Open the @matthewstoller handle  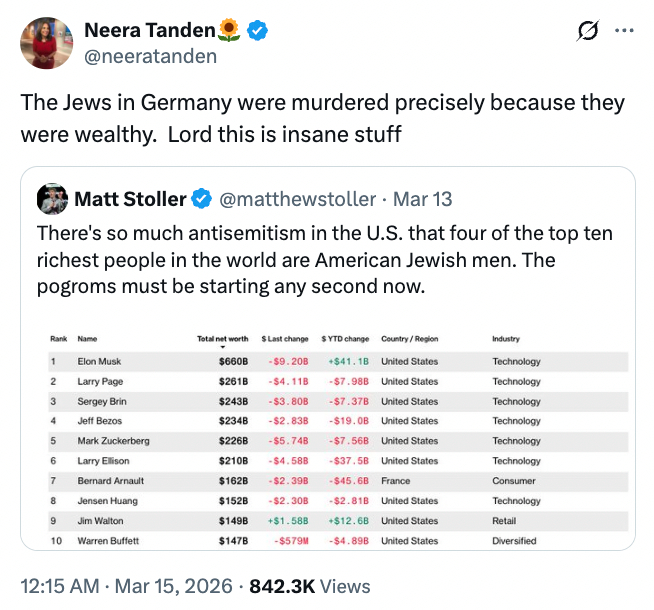click(297, 199)
